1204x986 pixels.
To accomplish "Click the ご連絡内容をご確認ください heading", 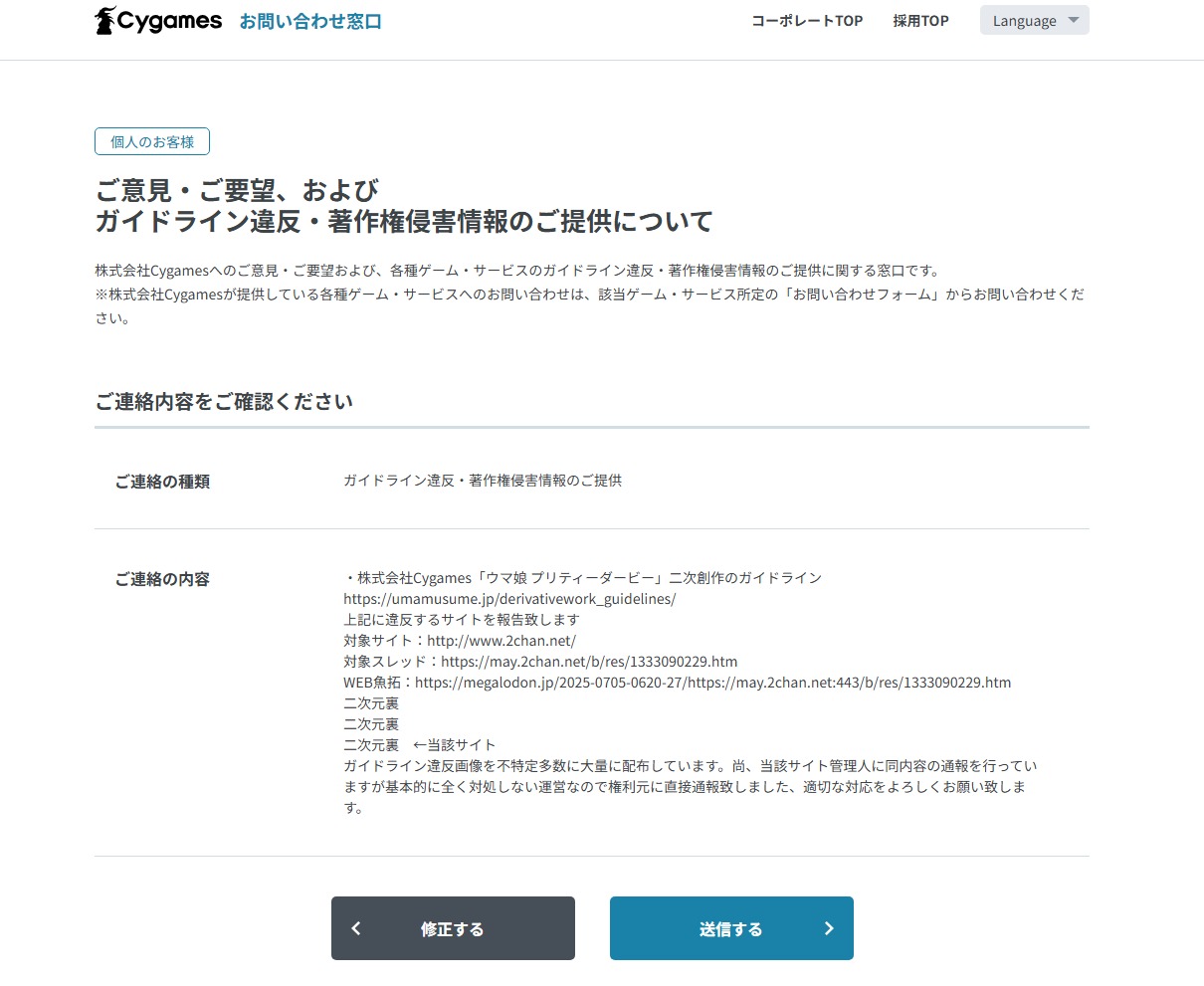I will coord(224,402).
